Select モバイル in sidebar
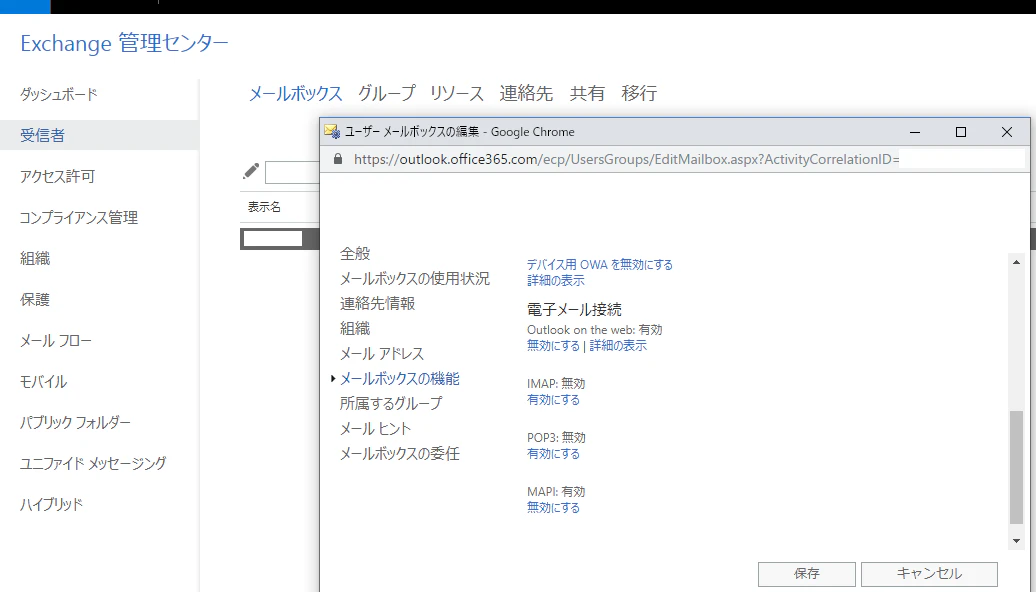 click(x=43, y=381)
